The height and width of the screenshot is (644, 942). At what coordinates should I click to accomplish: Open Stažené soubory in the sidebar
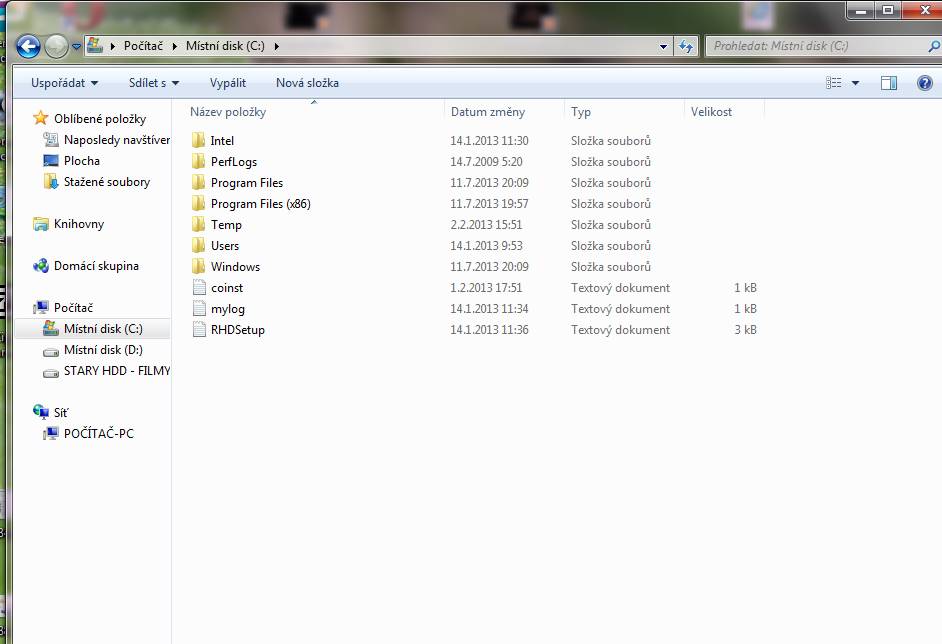107,181
